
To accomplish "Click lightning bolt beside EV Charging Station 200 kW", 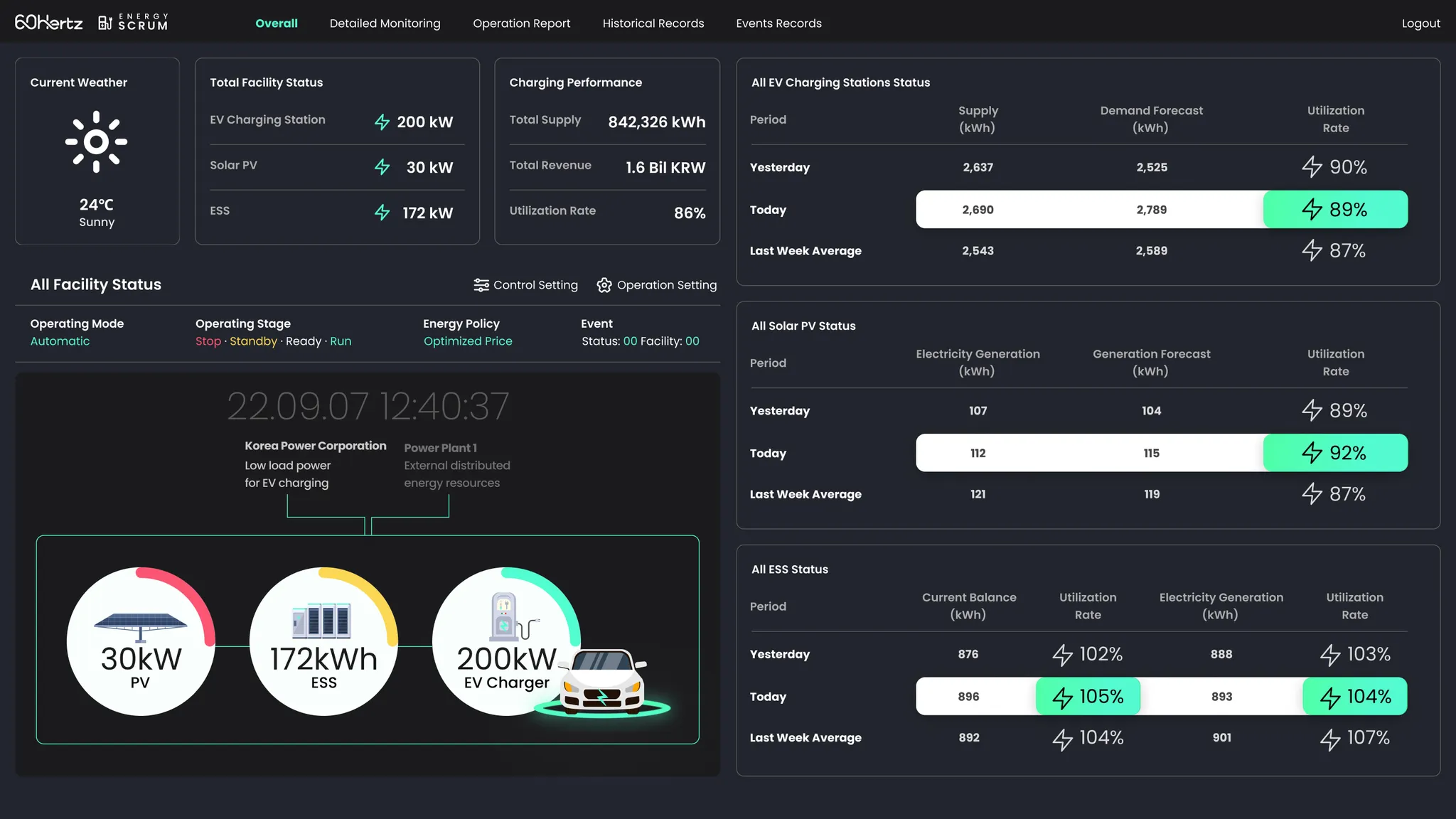I will (382, 122).
